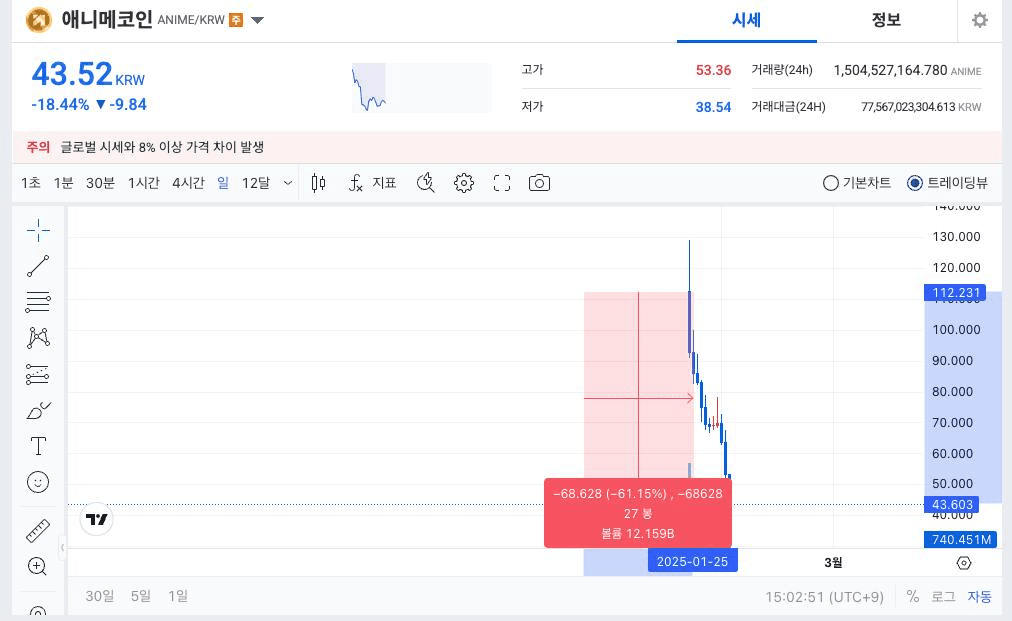Select the XABCD pattern tool
This screenshot has width=1012, height=621.
38,338
